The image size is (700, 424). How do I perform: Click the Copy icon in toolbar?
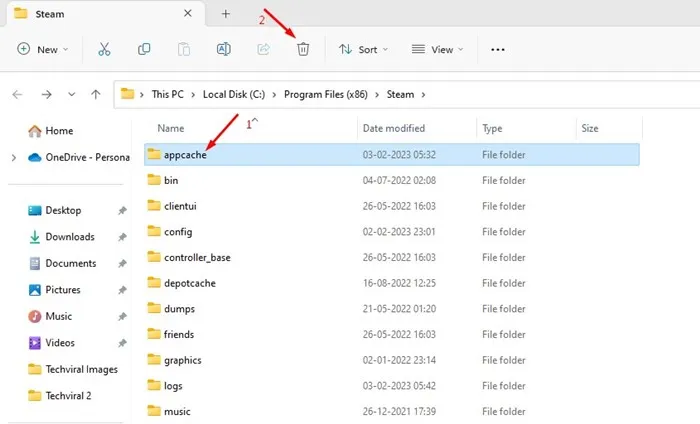(x=144, y=49)
